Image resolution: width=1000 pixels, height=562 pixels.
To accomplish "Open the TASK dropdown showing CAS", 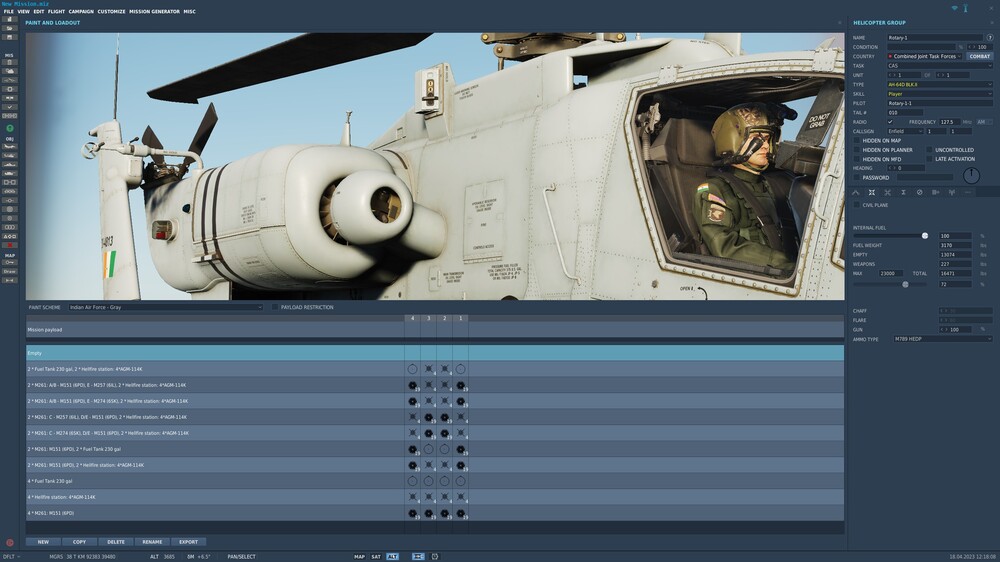I will [x=939, y=66].
